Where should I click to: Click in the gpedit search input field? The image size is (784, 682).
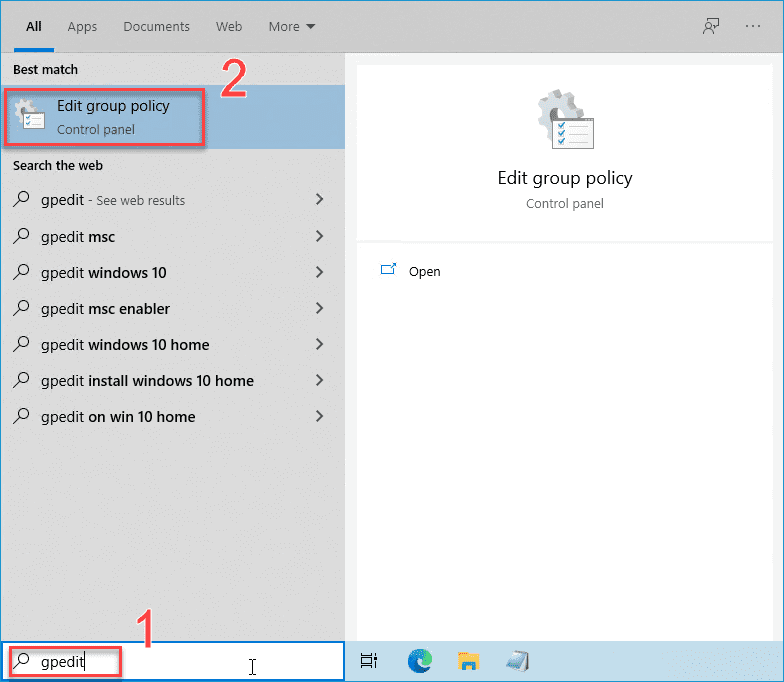[172, 661]
